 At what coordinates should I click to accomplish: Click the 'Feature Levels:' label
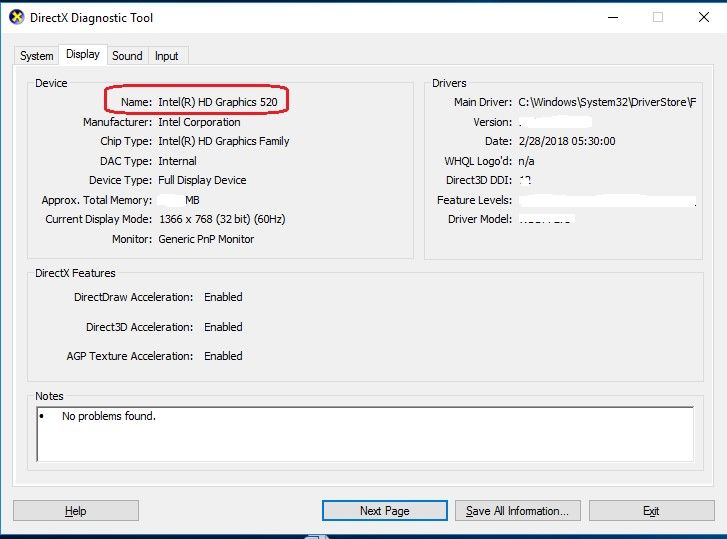(x=474, y=200)
